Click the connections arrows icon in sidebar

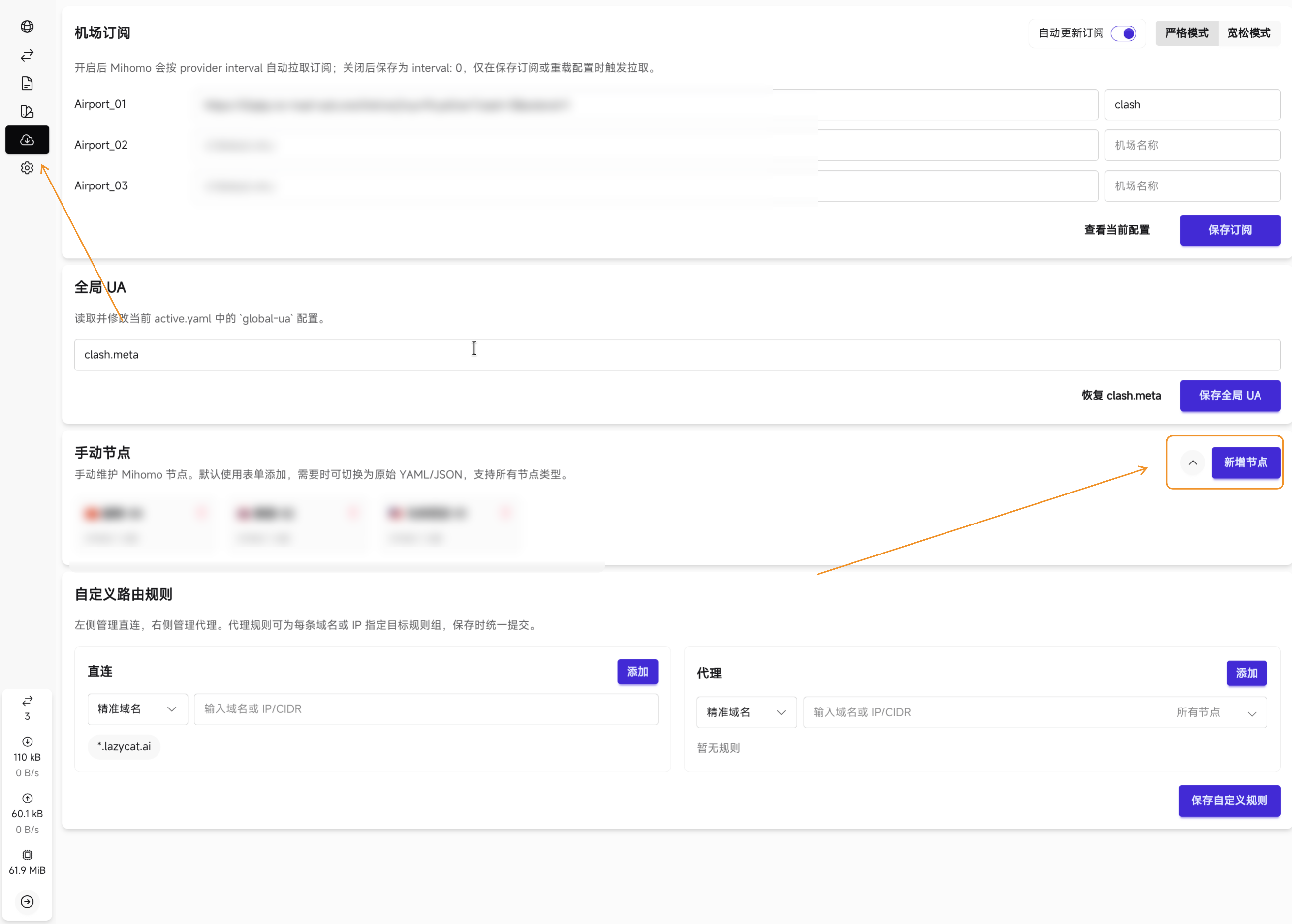(x=27, y=55)
